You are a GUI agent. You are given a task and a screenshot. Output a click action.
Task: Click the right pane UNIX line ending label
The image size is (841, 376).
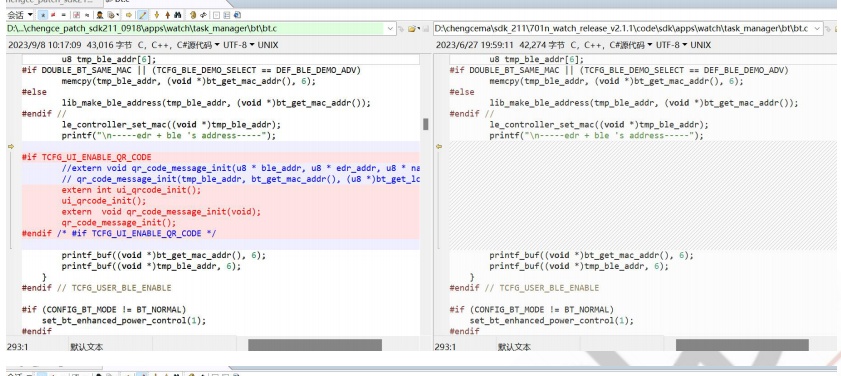coord(700,45)
